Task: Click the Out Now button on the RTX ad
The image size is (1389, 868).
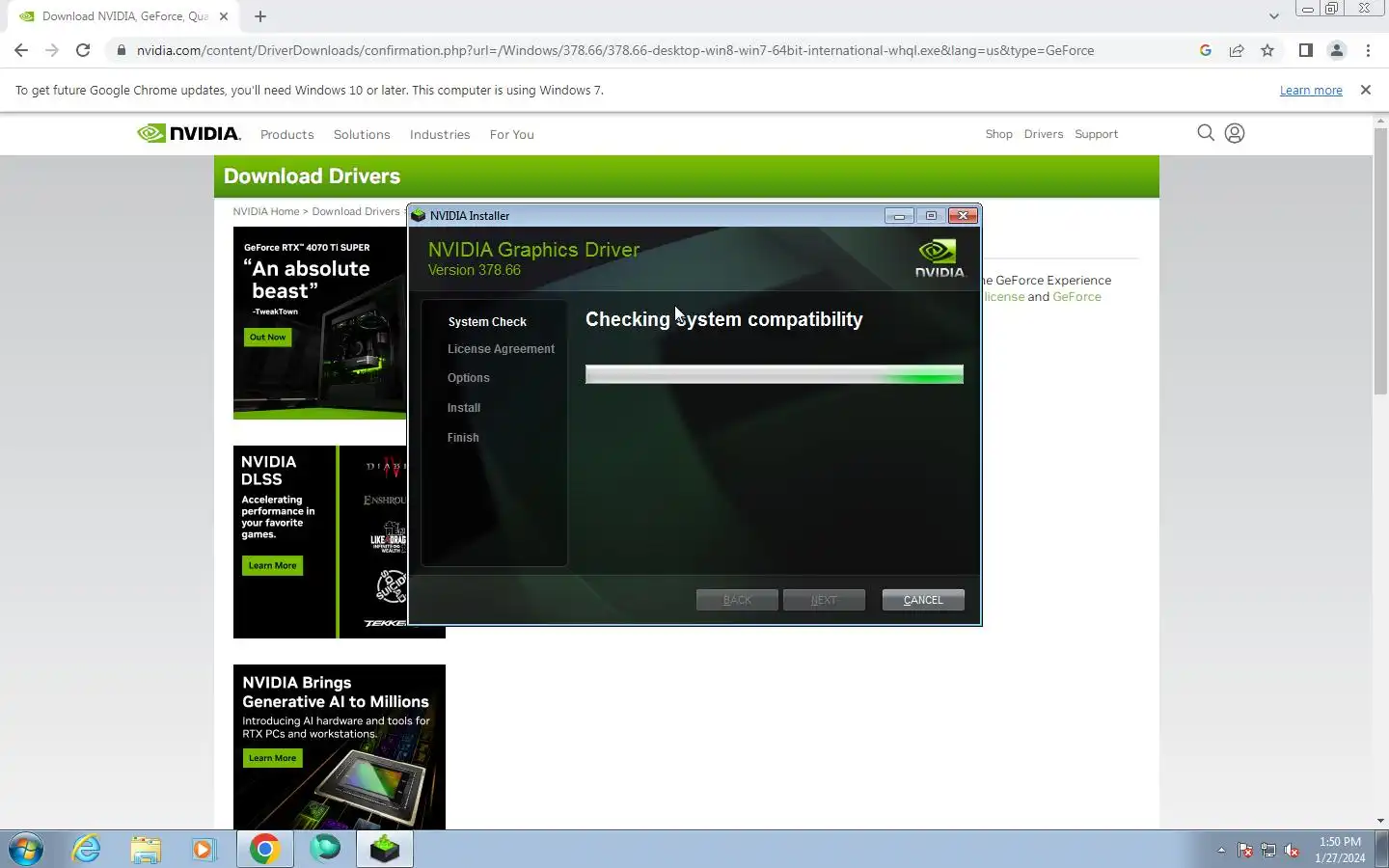Action: pyautogui.click(x=267, y=338)
